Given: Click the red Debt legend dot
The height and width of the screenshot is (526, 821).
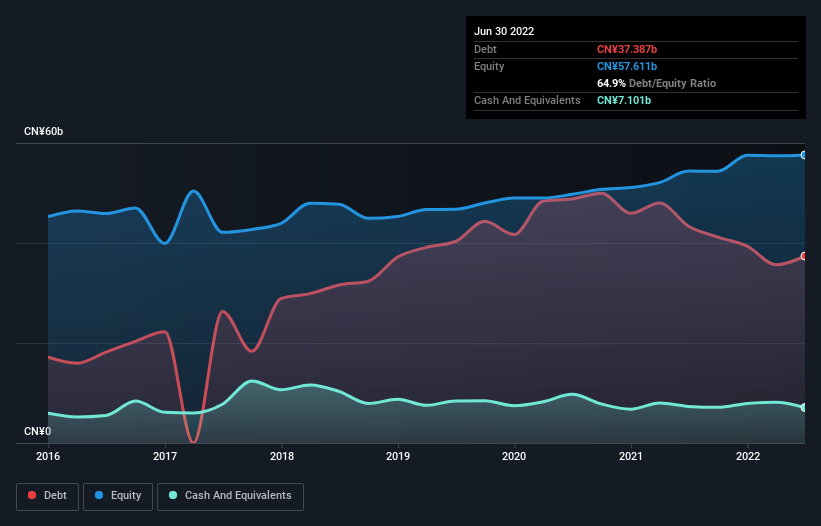Looking at the screenshot, I should click(x=32, y=495).
